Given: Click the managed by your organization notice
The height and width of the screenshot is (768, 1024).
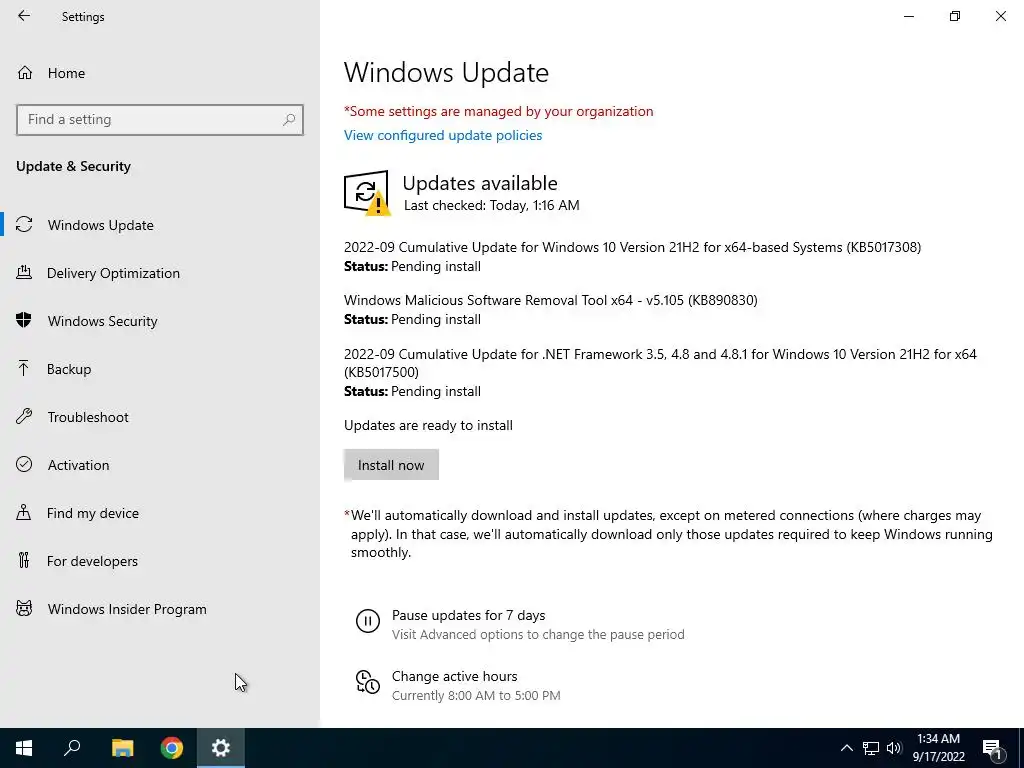Looking at the screenshot, I should click(499, 111).
